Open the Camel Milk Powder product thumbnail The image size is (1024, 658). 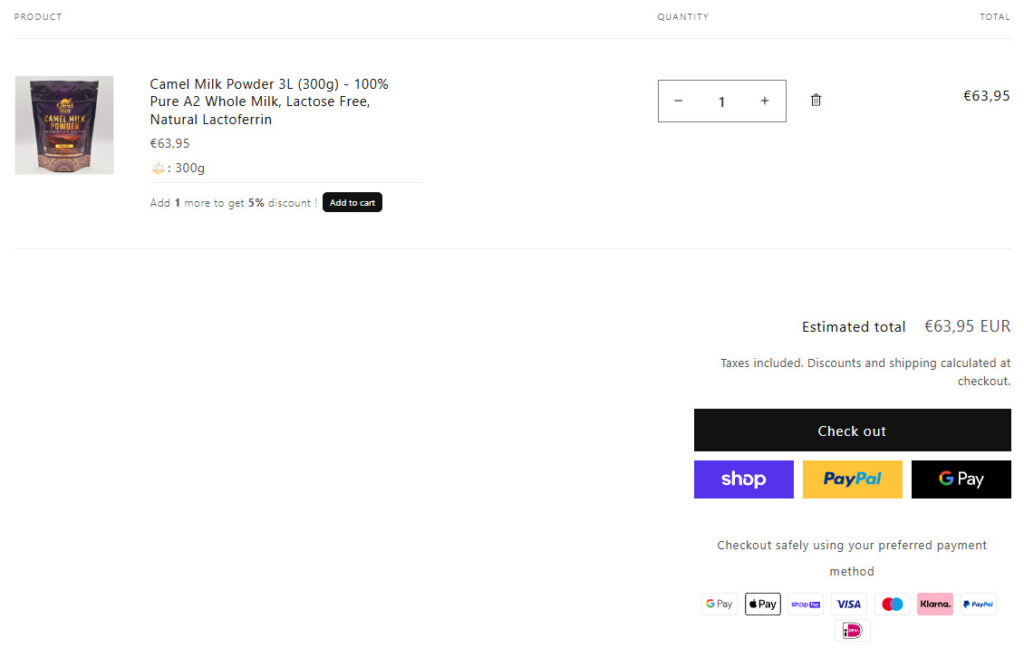coord(64,125)
